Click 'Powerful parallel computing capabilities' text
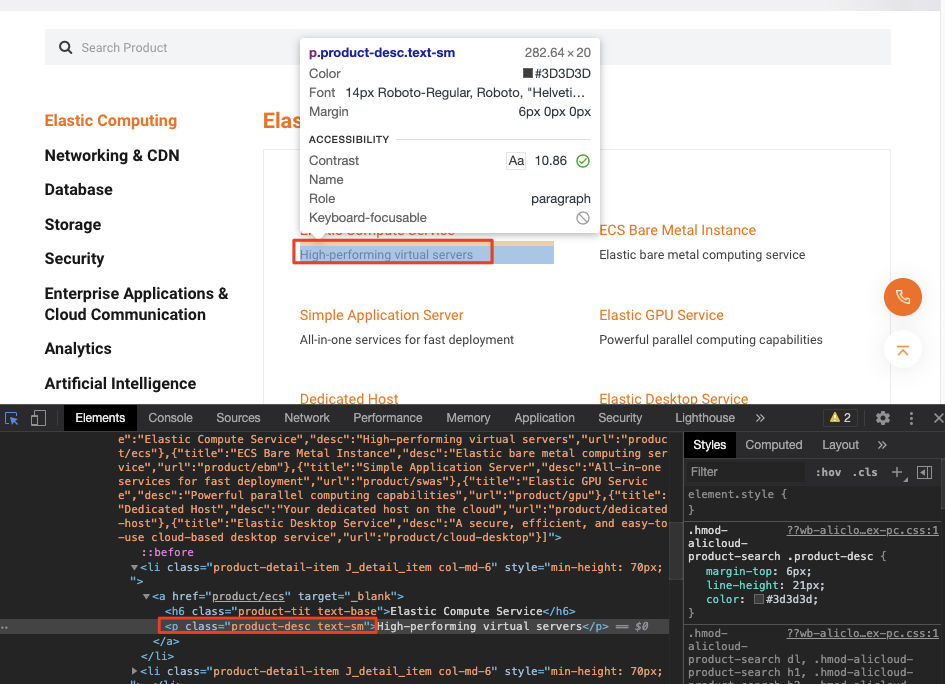The height and width of the screenshot is (684, 945). point(711,340)
